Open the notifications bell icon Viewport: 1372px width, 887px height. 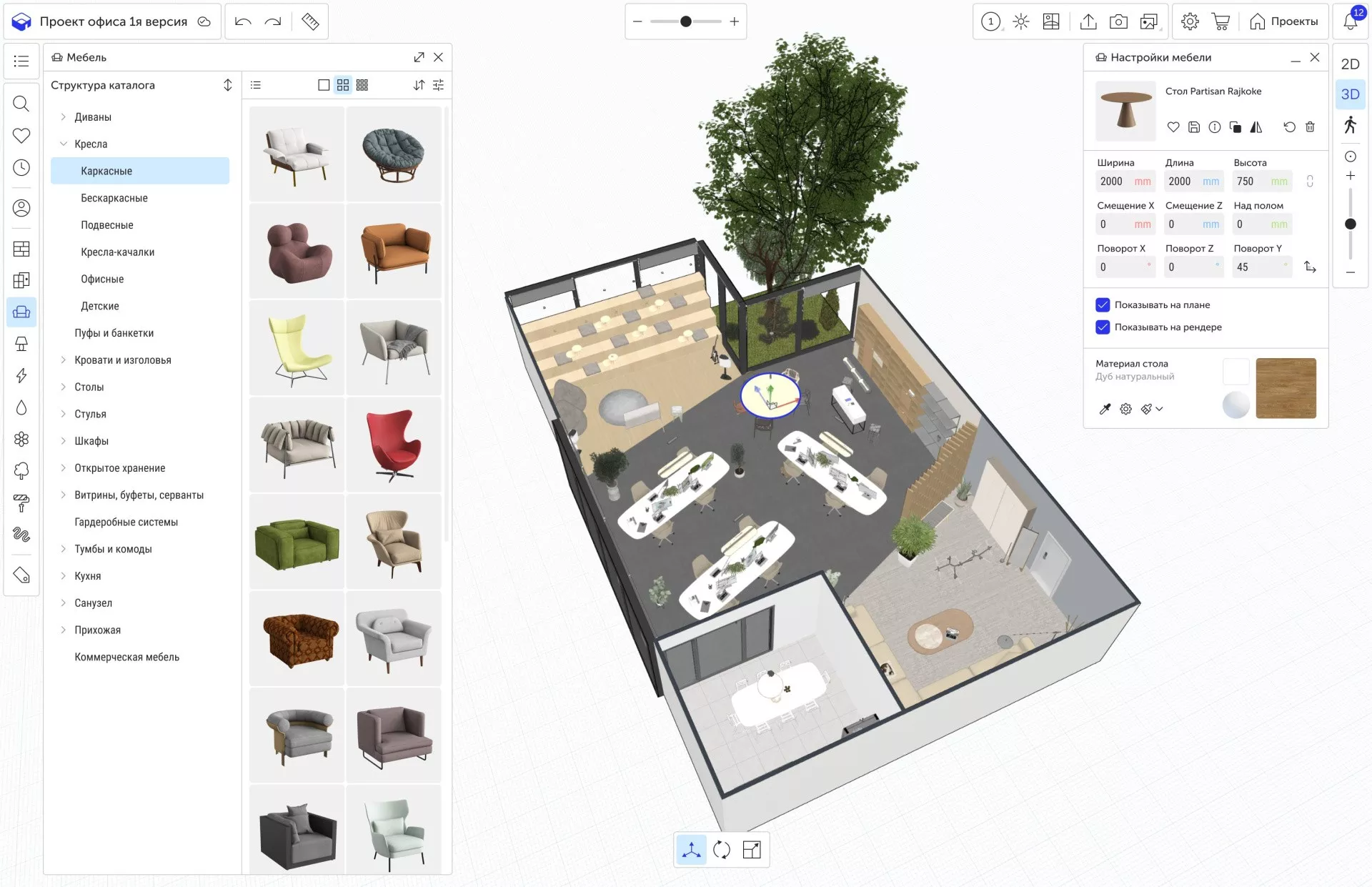(x=1350, y=21)
